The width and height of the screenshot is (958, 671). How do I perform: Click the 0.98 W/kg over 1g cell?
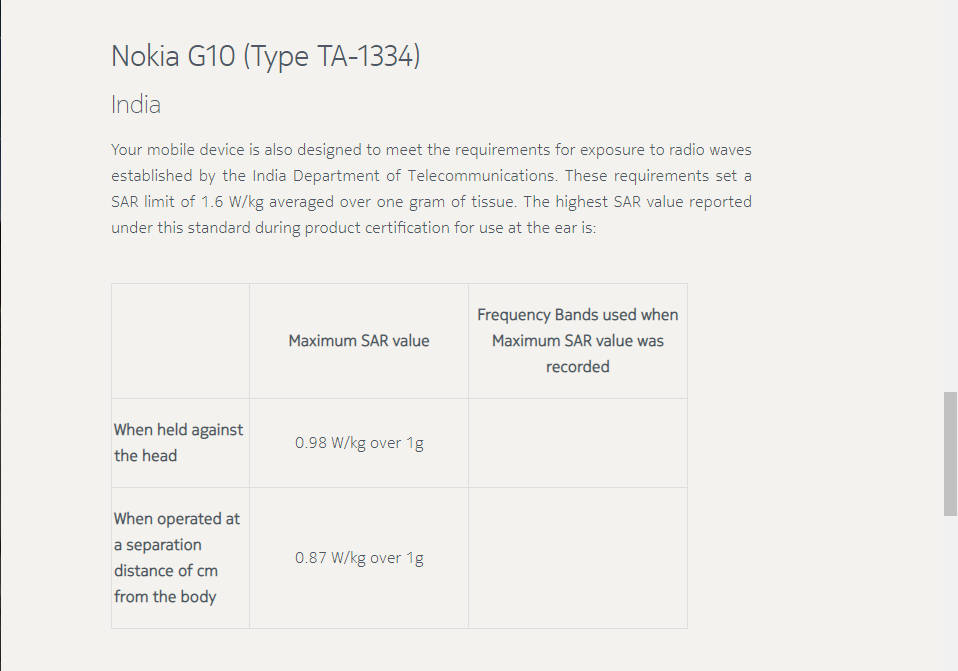pyautogui.click(x=358, y=443)
